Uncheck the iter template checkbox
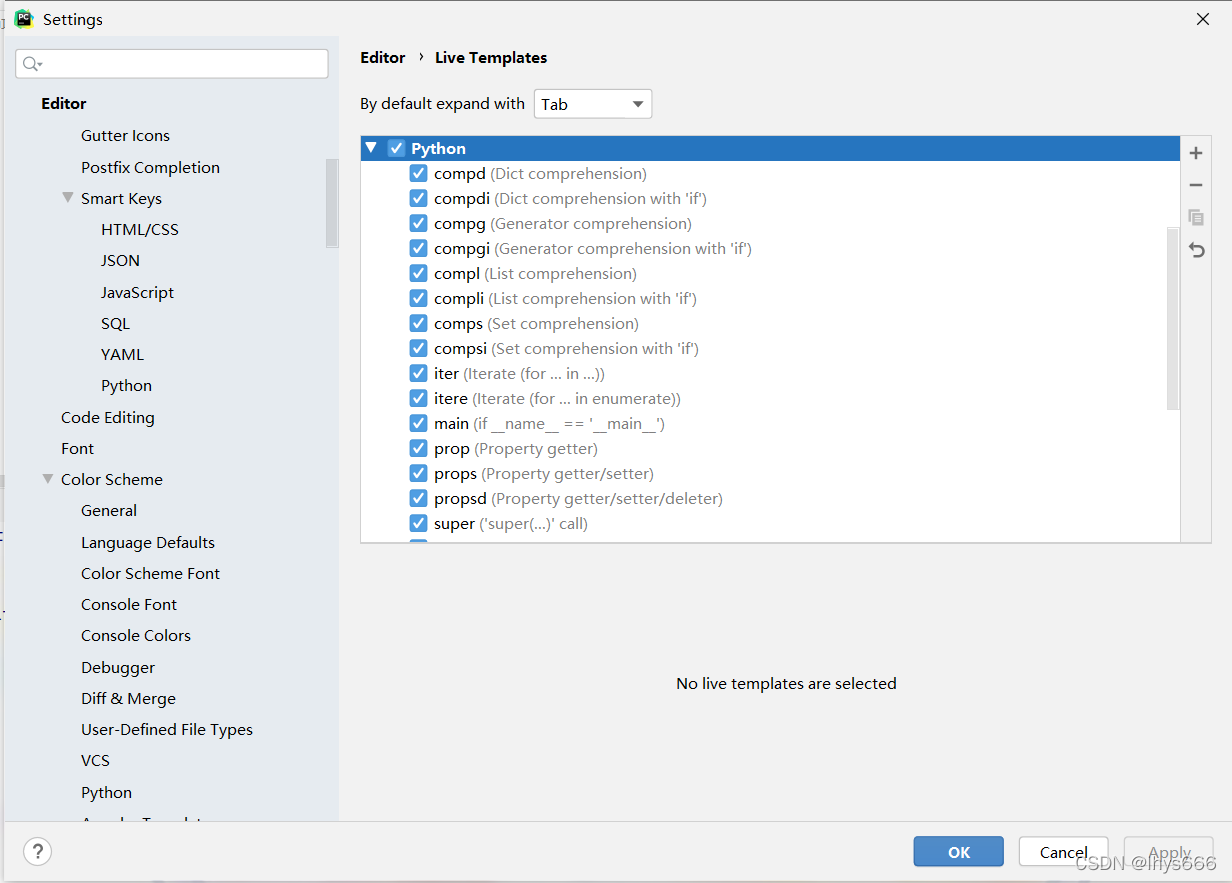This screenshot has height=883, width=1232. point(419,373)
